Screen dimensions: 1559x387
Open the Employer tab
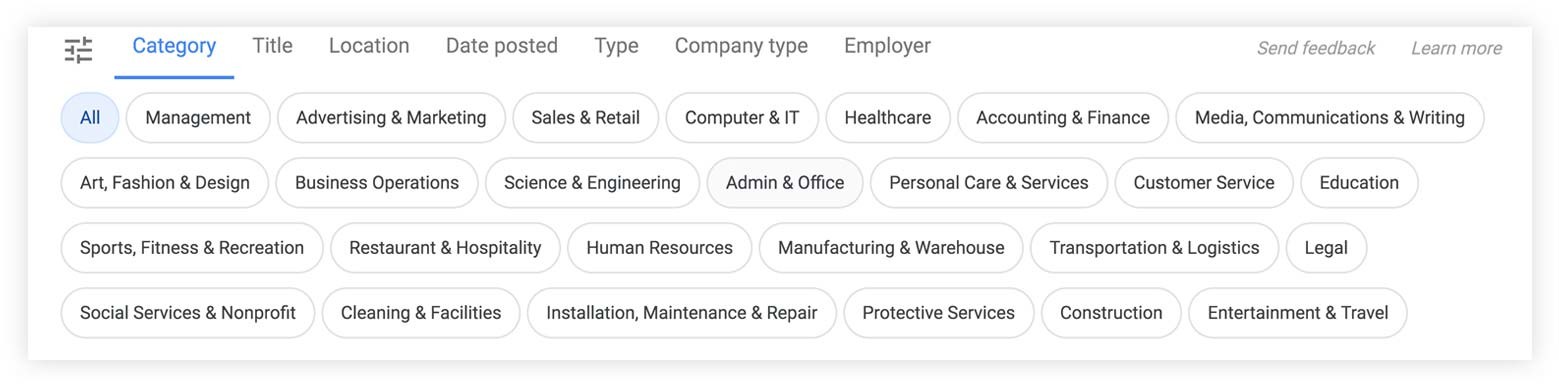[x=887, y=46]
